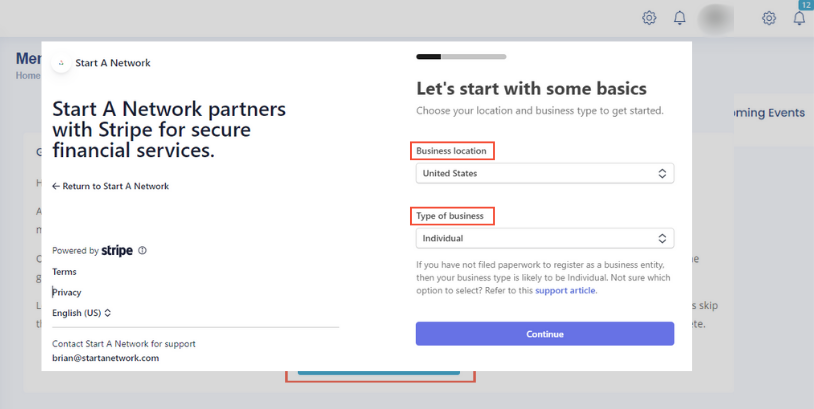Click the notification bell with 12 badge

pyautogui.click(x=799, y=17)
